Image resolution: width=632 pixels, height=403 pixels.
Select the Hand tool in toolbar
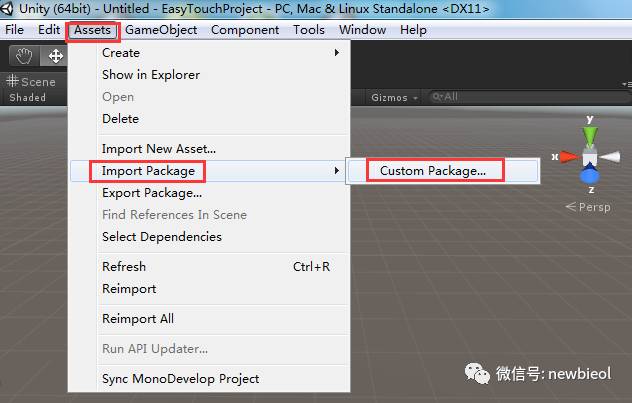pyautogui.click(x=24, y=56)
